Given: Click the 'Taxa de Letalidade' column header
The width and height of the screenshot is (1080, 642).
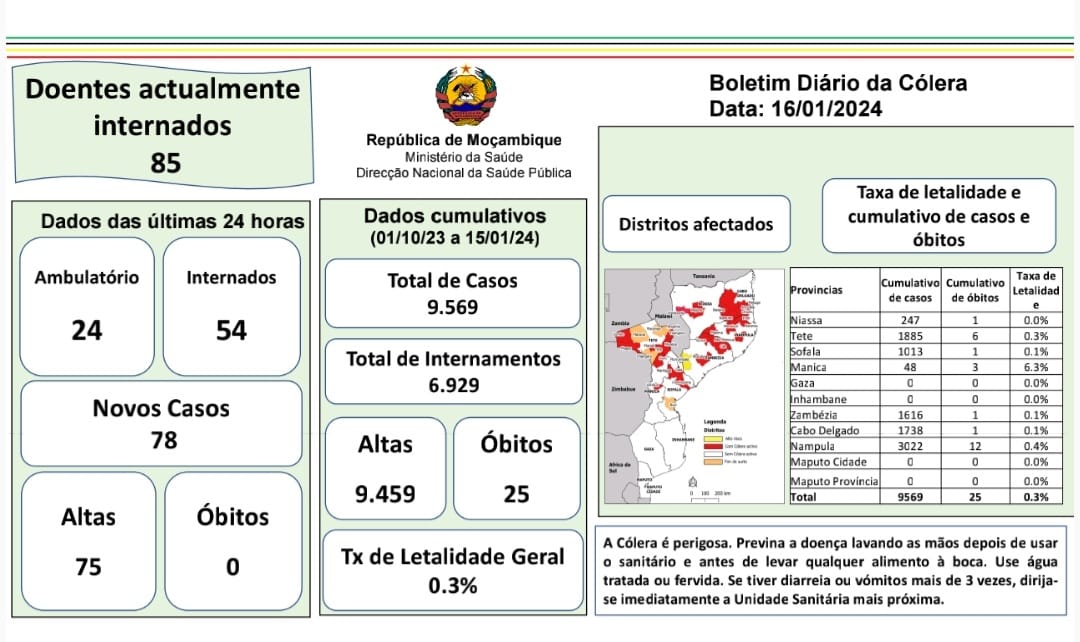Looking at the screenshot, I should [1035, 290].
